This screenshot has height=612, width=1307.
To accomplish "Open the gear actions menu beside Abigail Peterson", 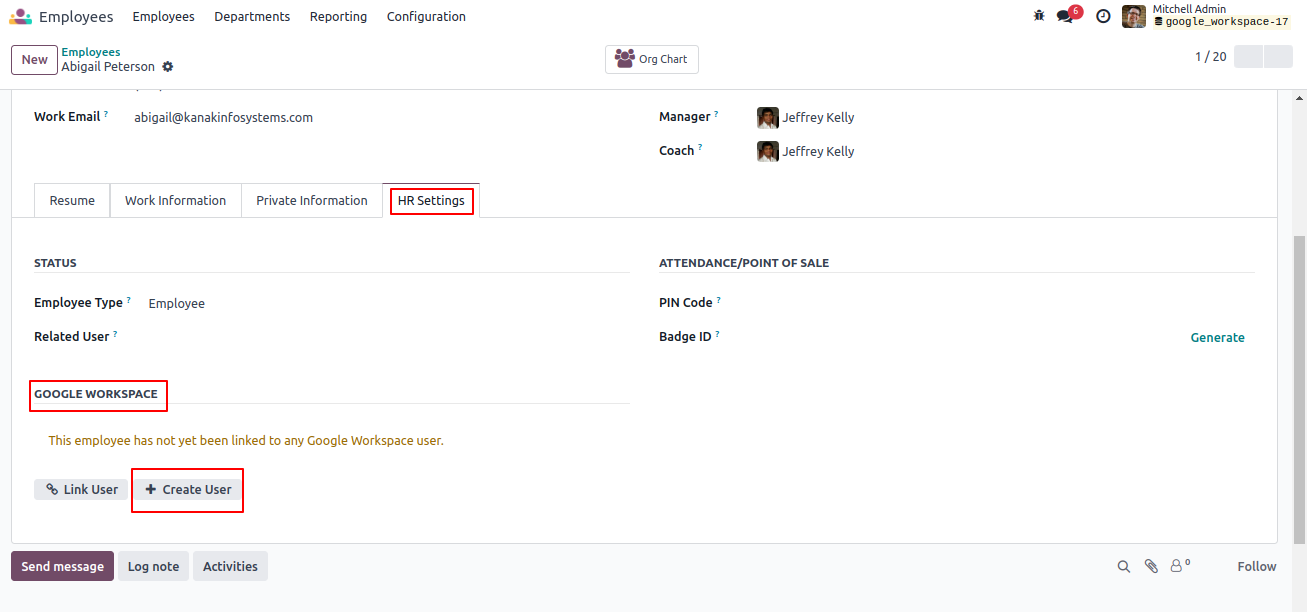I will click(168, 67).
